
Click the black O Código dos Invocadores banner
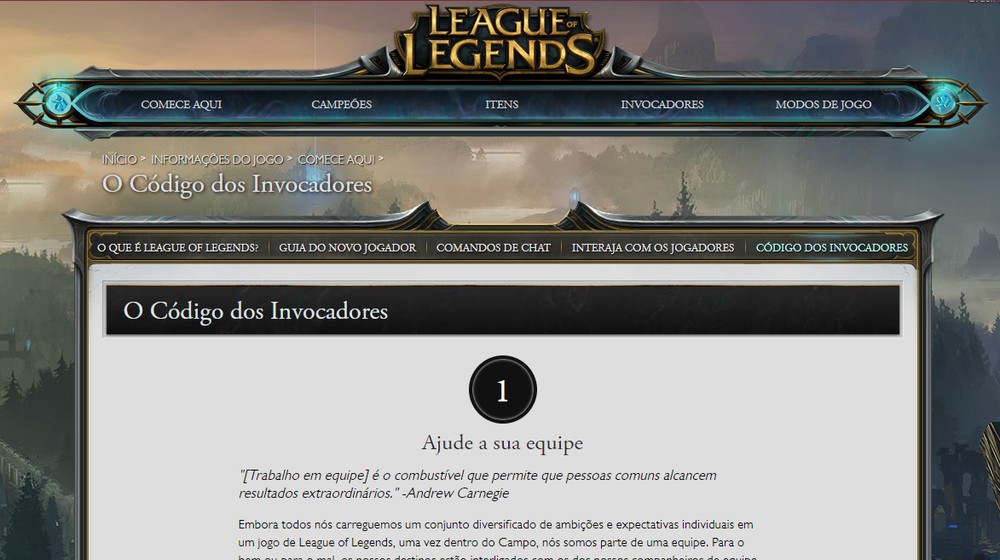tap(503, 310)
